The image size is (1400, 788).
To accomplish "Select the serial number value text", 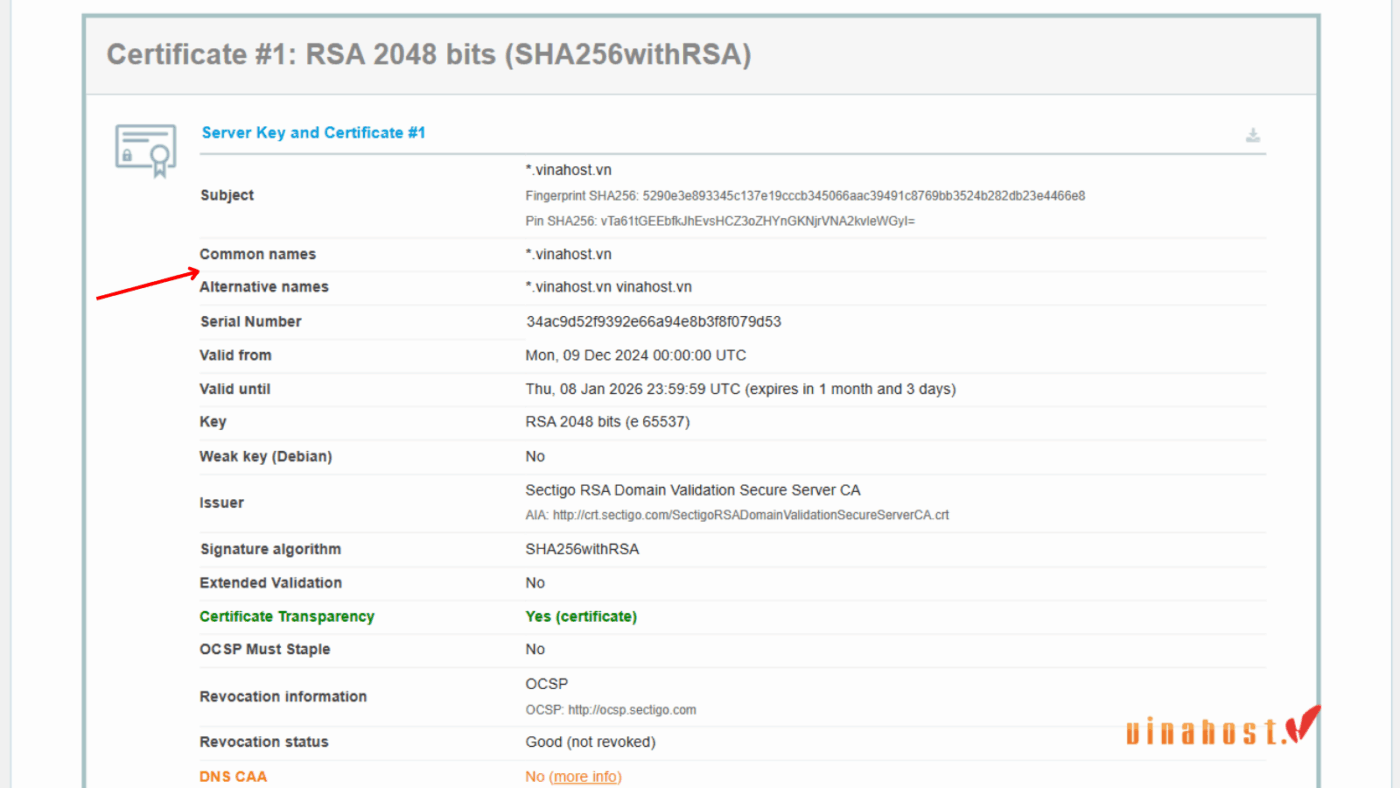I will tap(654, 322).
